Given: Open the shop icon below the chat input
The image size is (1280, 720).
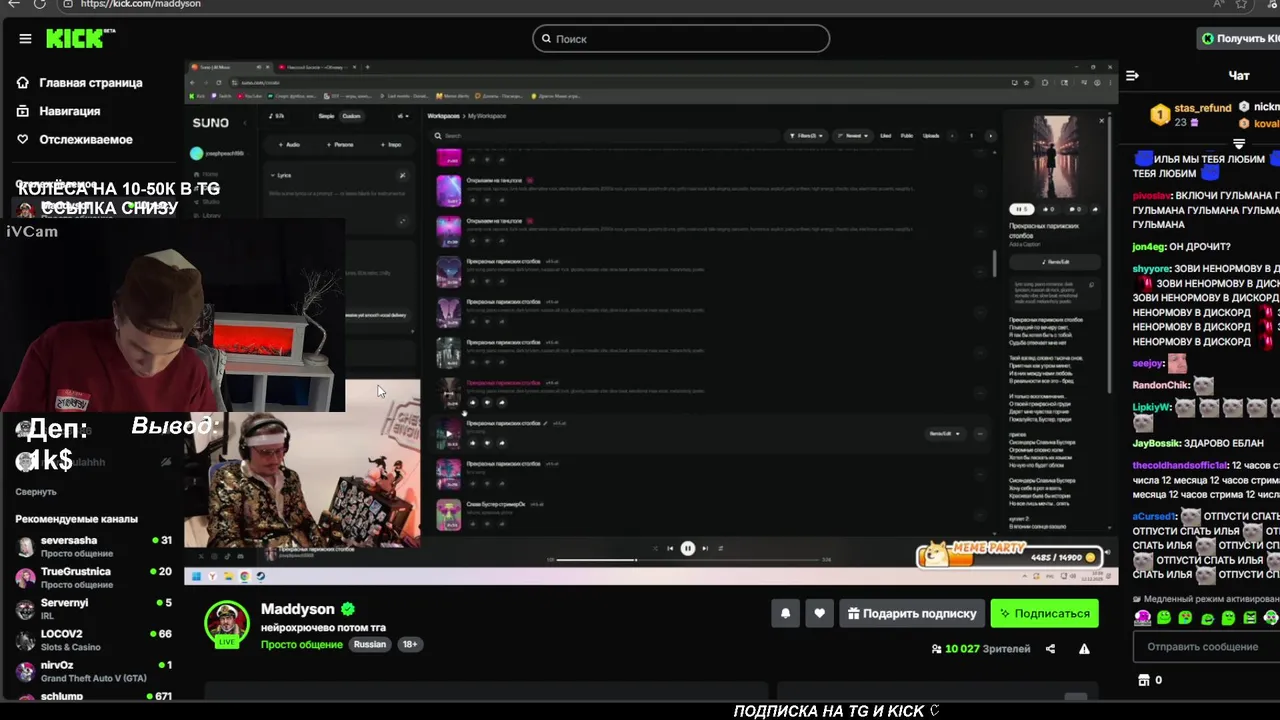Looking at the screenshot, I should (1144, 680).
